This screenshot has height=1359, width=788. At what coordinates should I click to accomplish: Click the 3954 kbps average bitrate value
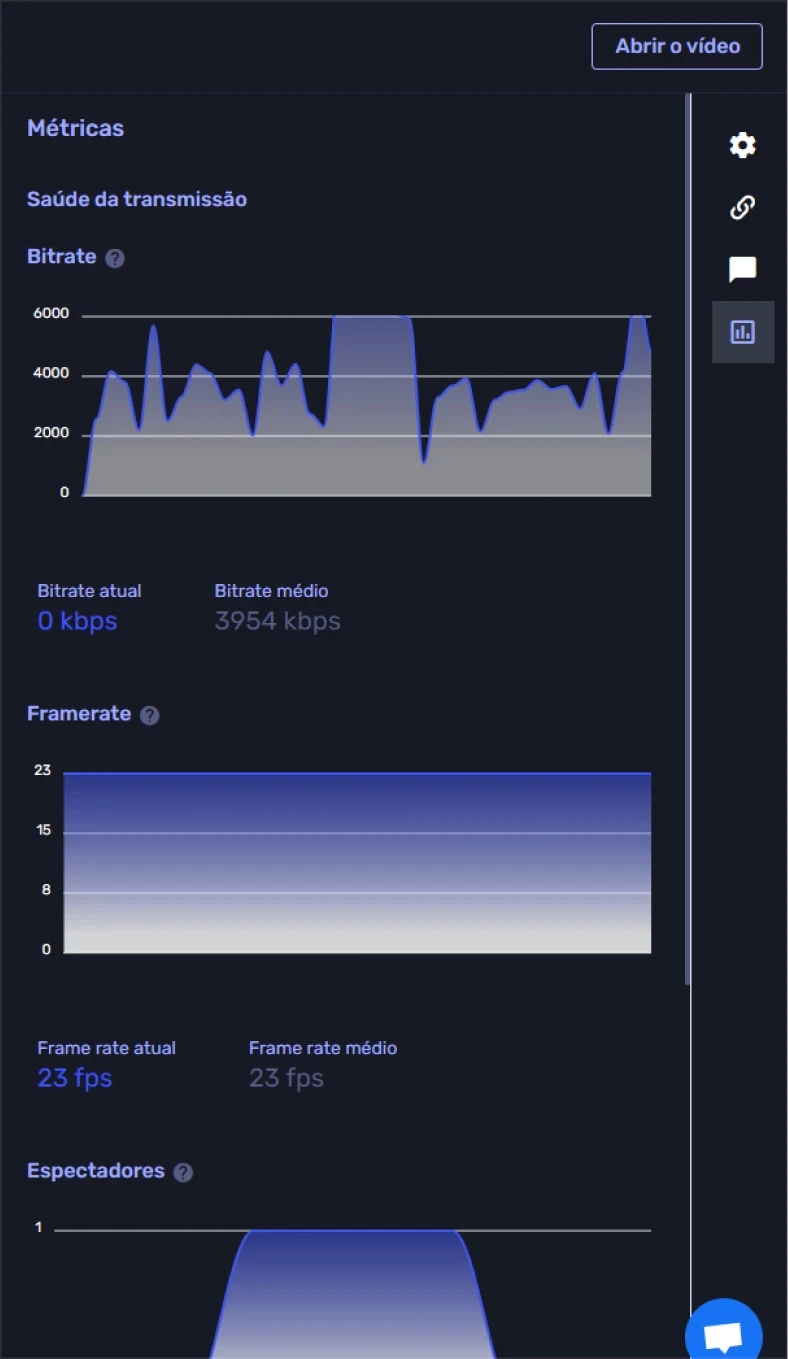pos(277,621)
